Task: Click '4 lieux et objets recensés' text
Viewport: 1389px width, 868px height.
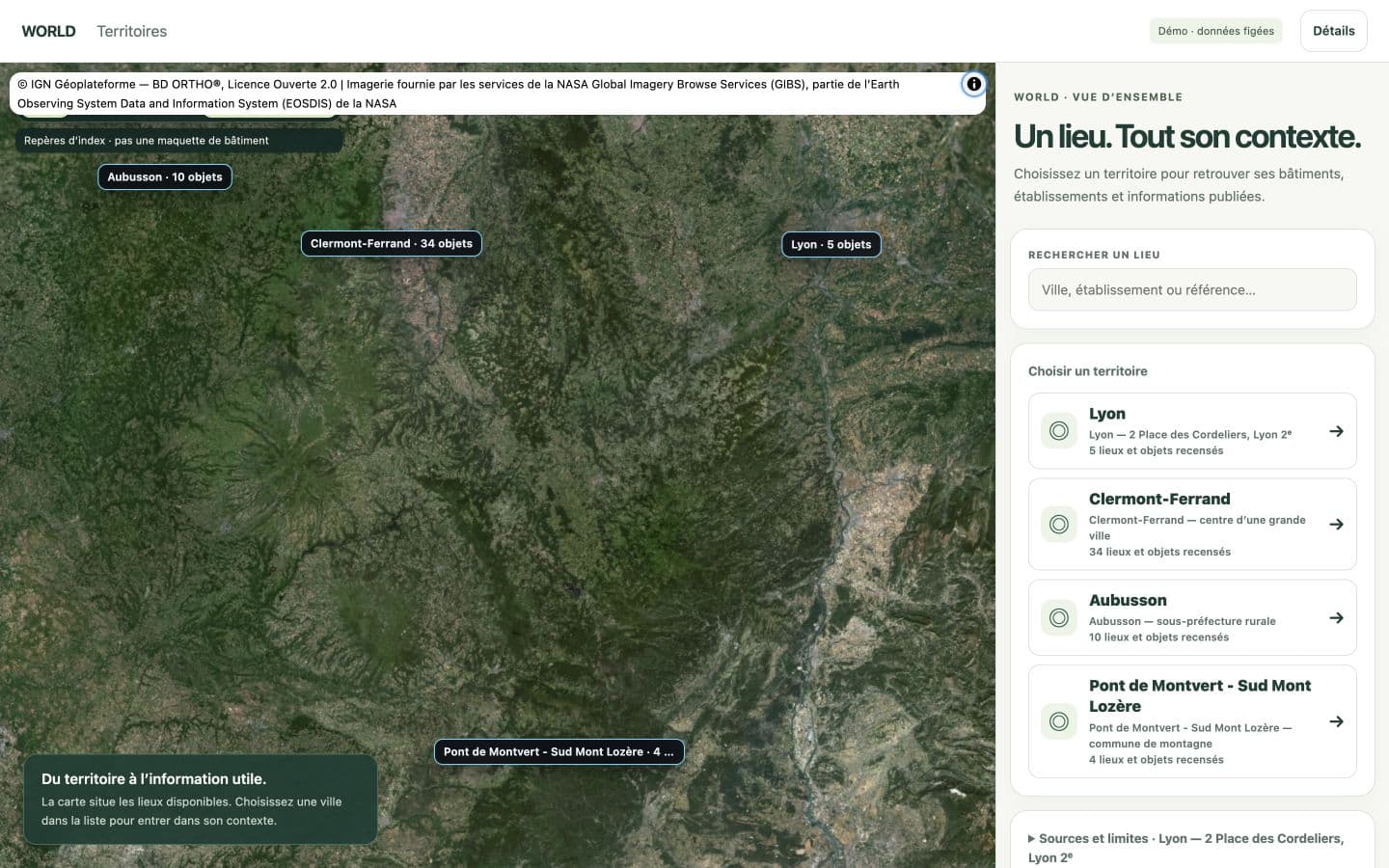Action: pos(1156,759)
